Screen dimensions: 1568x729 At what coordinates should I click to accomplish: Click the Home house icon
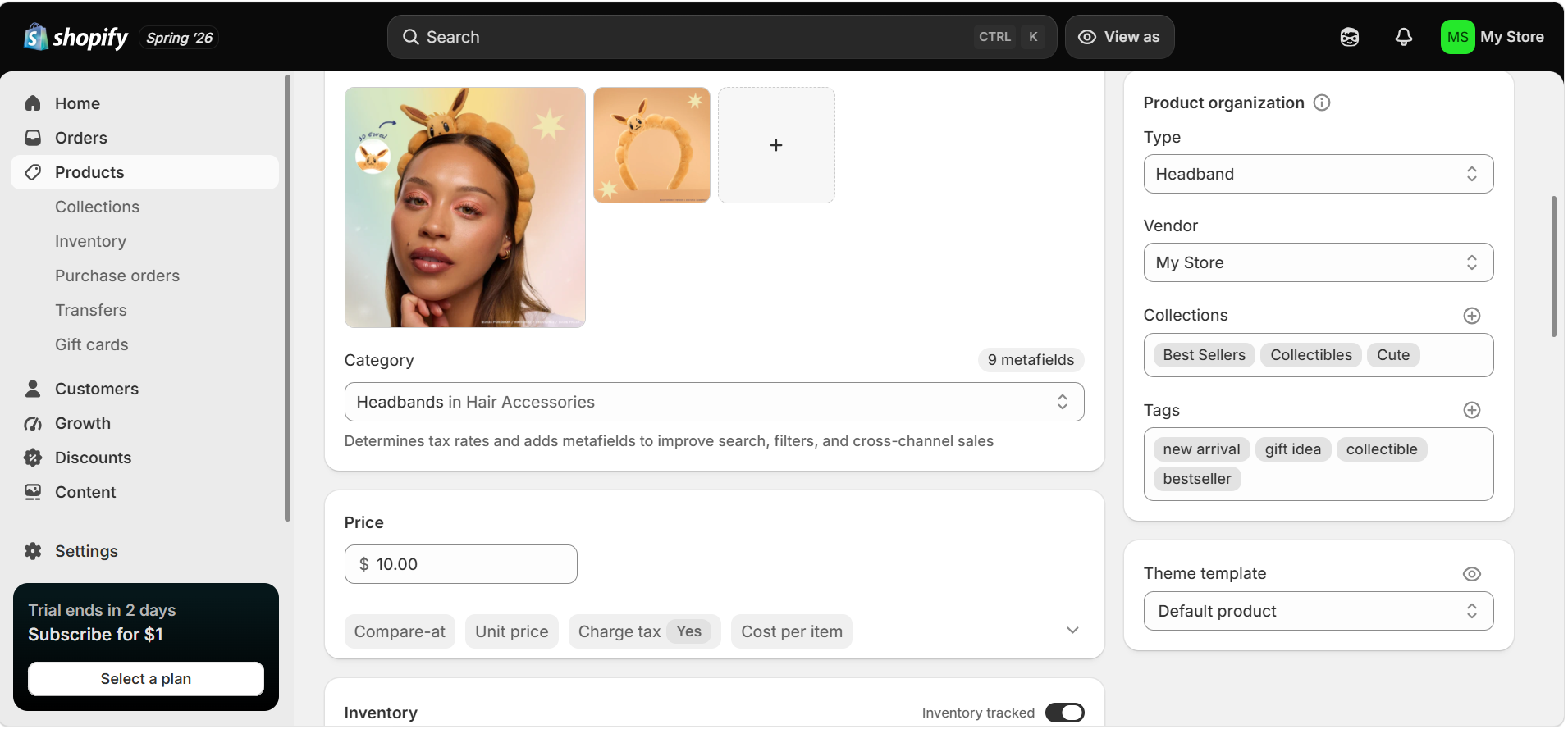[x=33, y=103]
